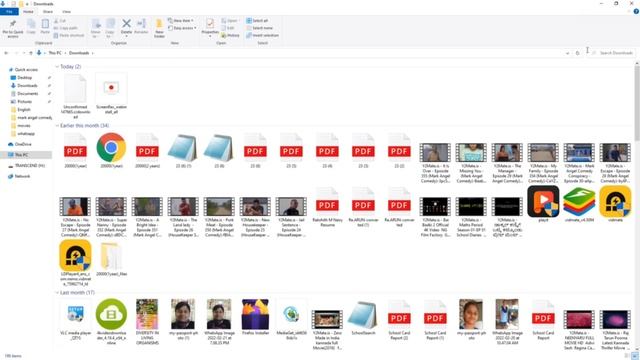Screen dimensions: 640x360
Task: Collapse the Today (2) group
Action: 58,67
